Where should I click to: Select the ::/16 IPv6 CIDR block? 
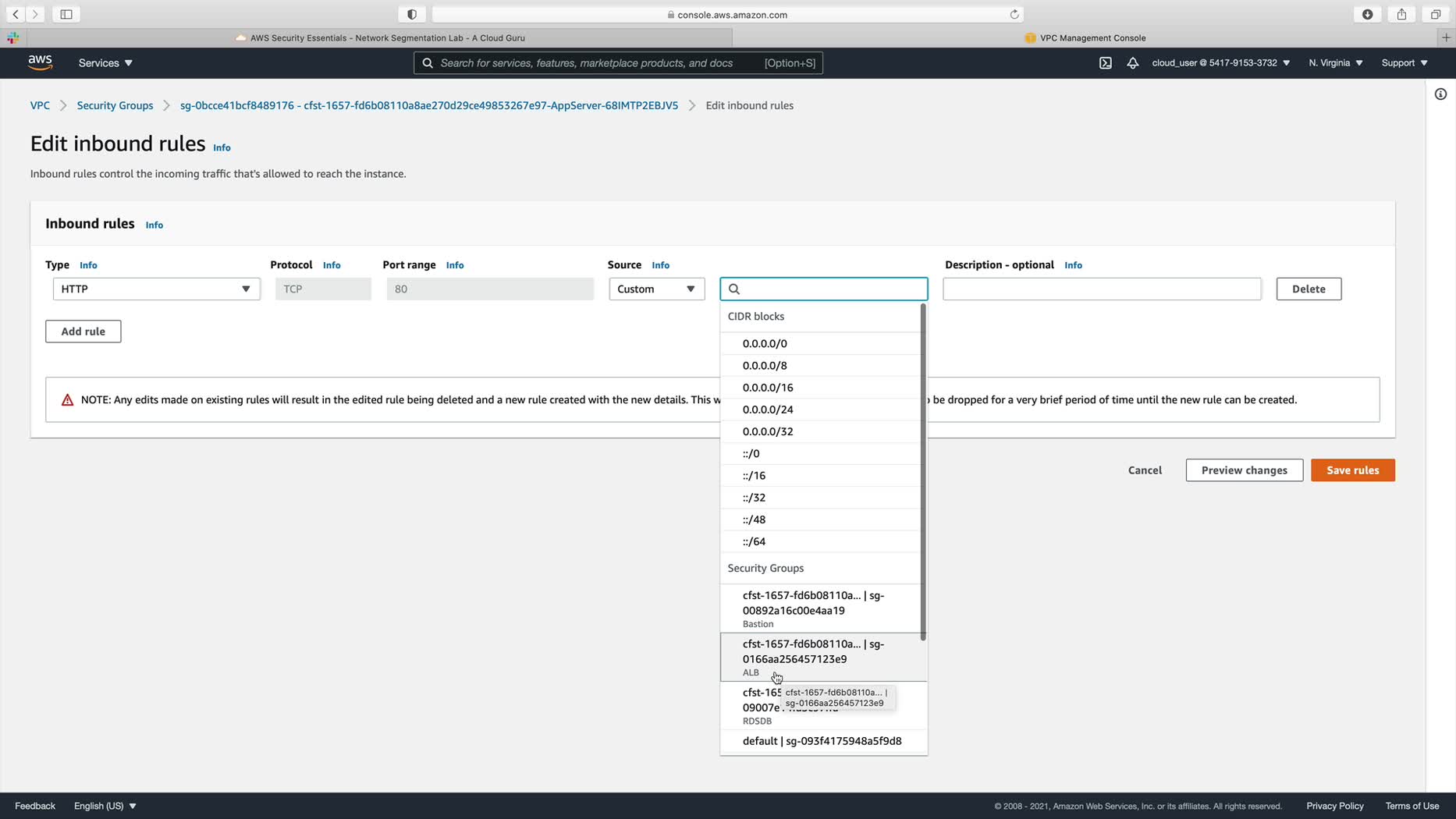click(821, 475)
